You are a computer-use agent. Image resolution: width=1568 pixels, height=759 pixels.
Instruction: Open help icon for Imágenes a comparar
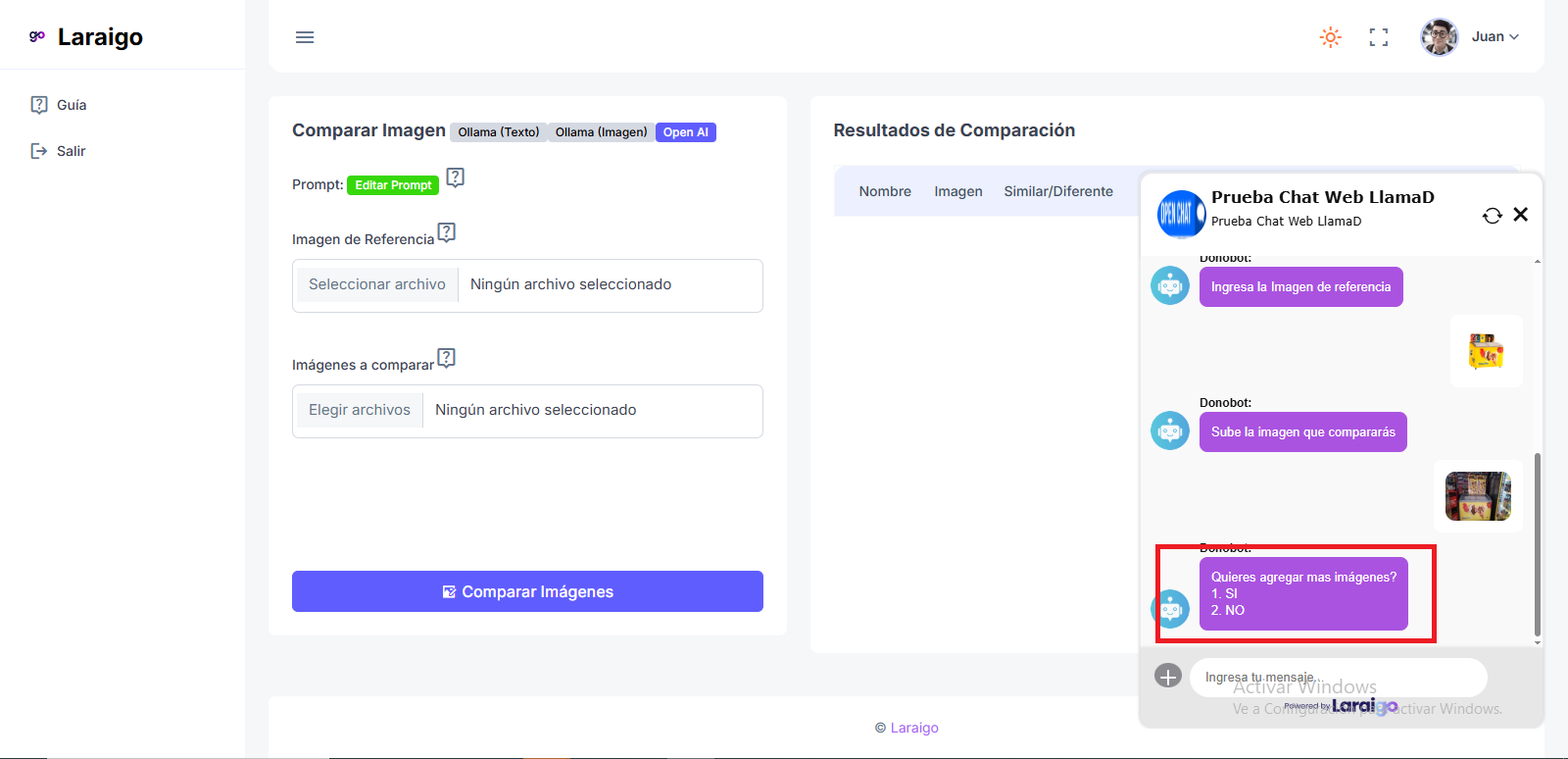[x=447, y=358]
